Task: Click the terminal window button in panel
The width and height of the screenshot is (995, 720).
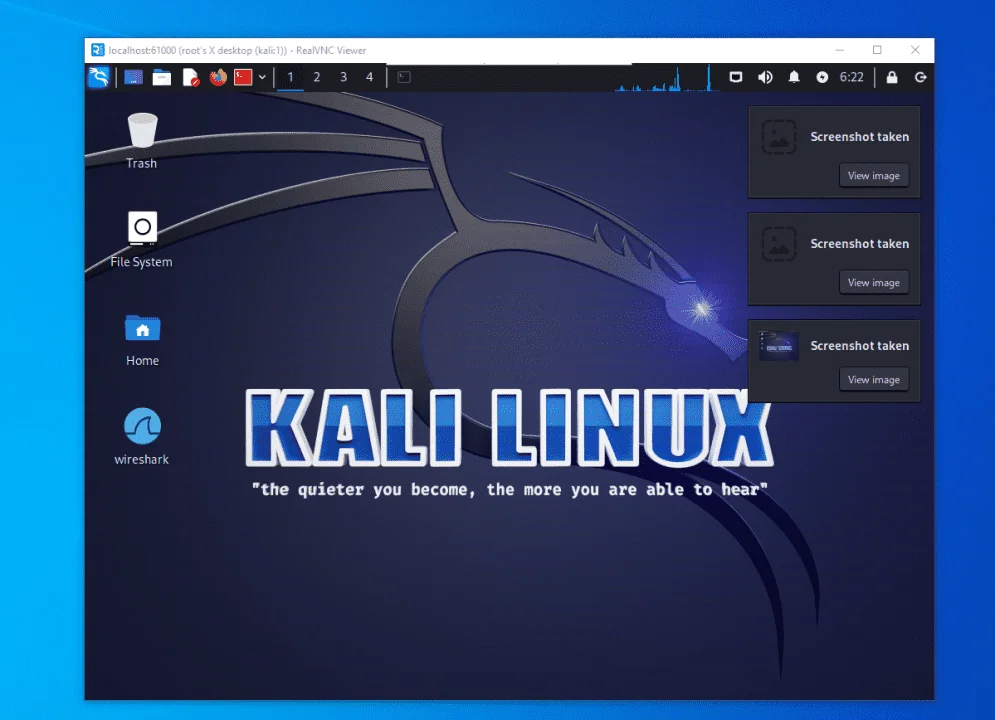Action: 404,77
